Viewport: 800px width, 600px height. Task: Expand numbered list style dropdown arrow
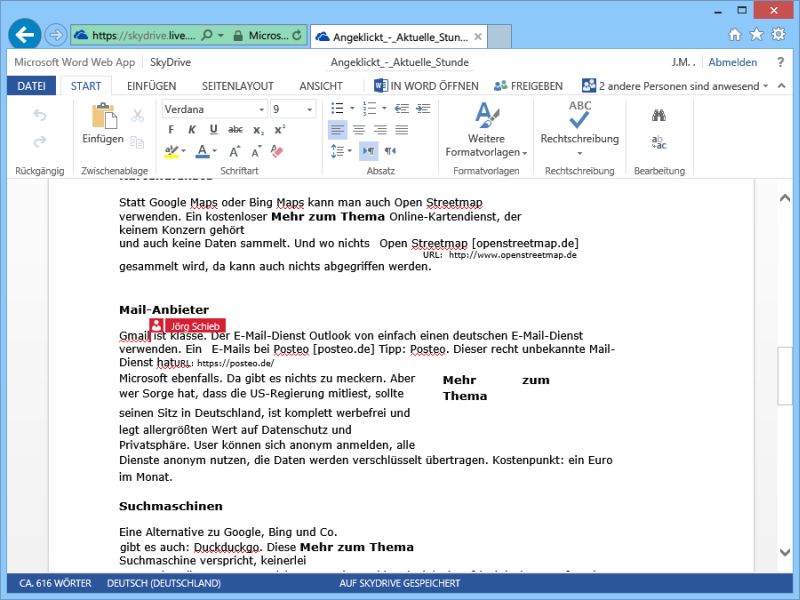tap(384, 108)
